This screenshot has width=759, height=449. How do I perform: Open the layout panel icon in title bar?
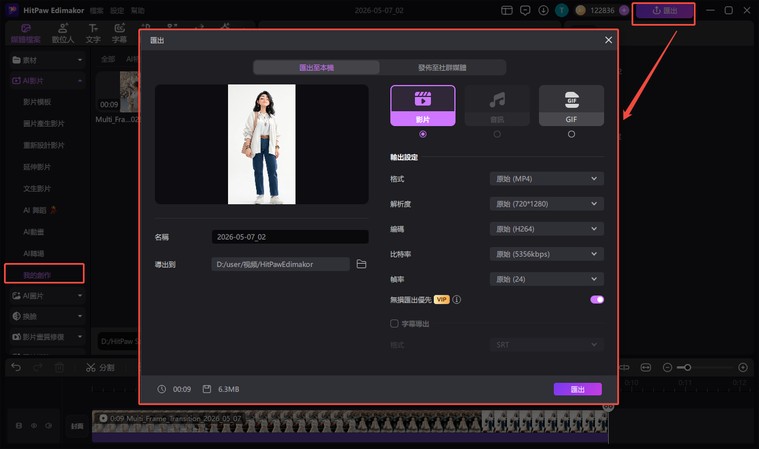[x=507, y=10]
